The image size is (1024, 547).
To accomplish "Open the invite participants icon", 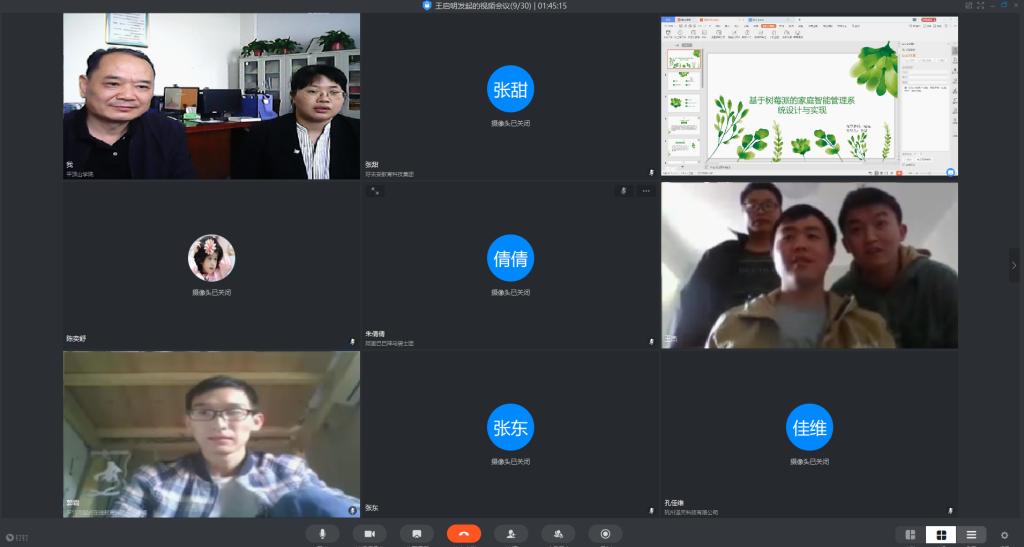I will coord(511,534).
